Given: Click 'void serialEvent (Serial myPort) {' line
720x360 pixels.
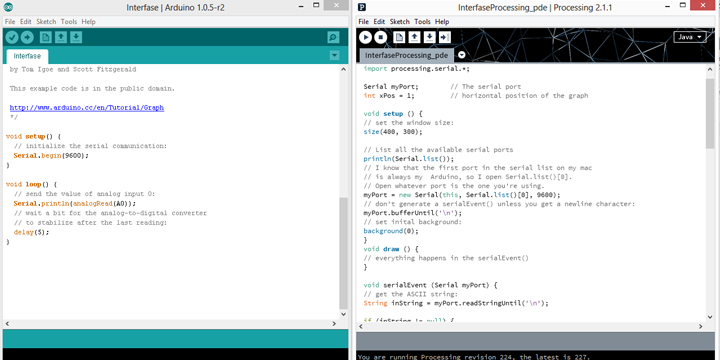Looking at the screenshot, I should [x=431, y=285].
